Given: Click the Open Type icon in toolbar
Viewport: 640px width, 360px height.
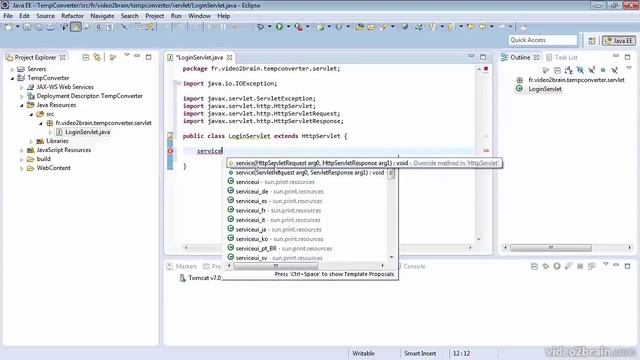Looking at the screenshot, I should point(359,27).
